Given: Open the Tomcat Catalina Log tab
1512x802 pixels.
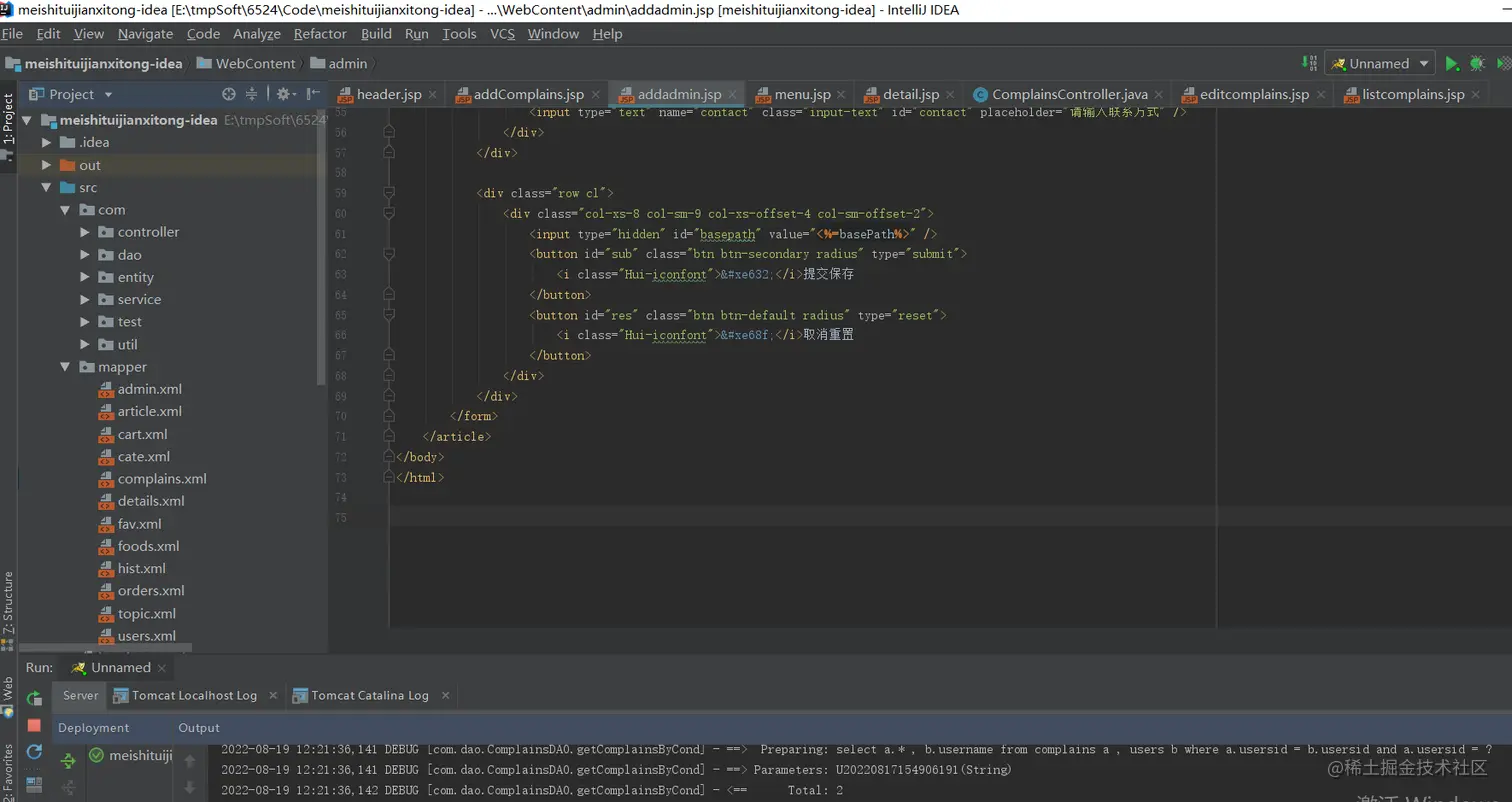Looking at the screenshot, I should click(370, 695).
